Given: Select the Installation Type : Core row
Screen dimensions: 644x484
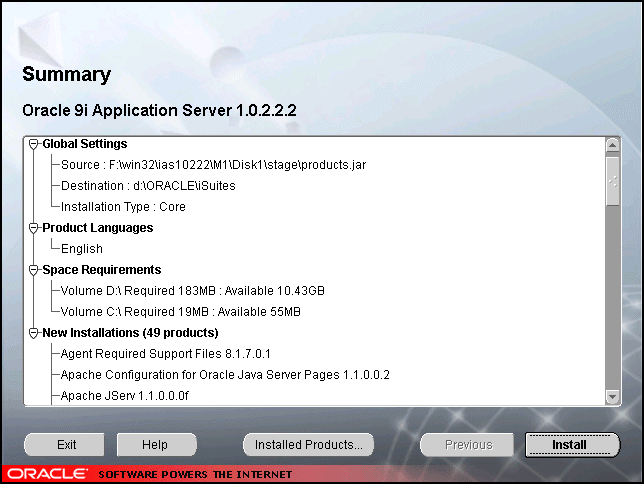Looking at the screenshot, I should click(x=123, y=207).
